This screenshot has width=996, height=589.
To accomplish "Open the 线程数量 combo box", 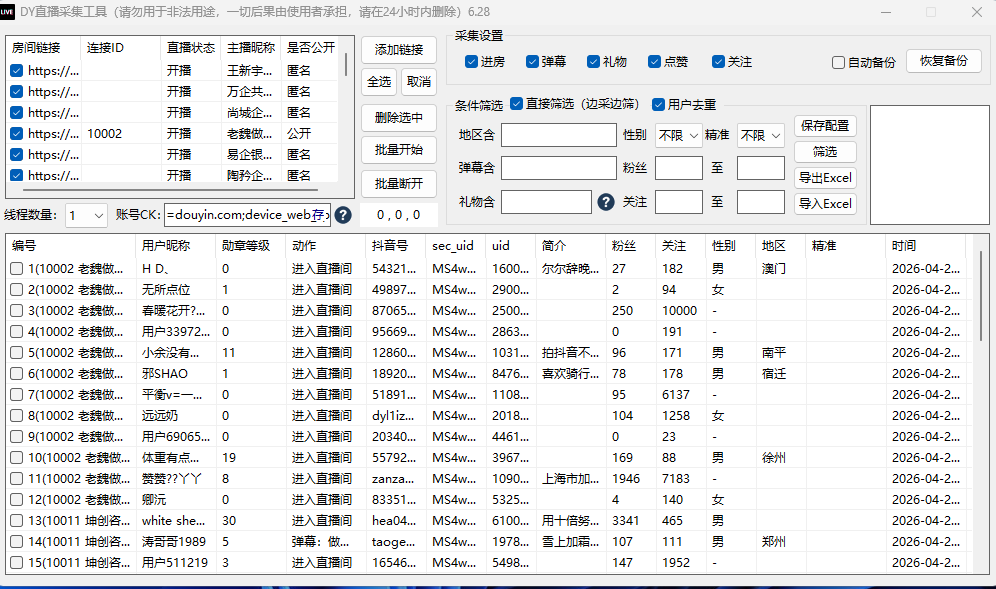I will coord(86,215).
